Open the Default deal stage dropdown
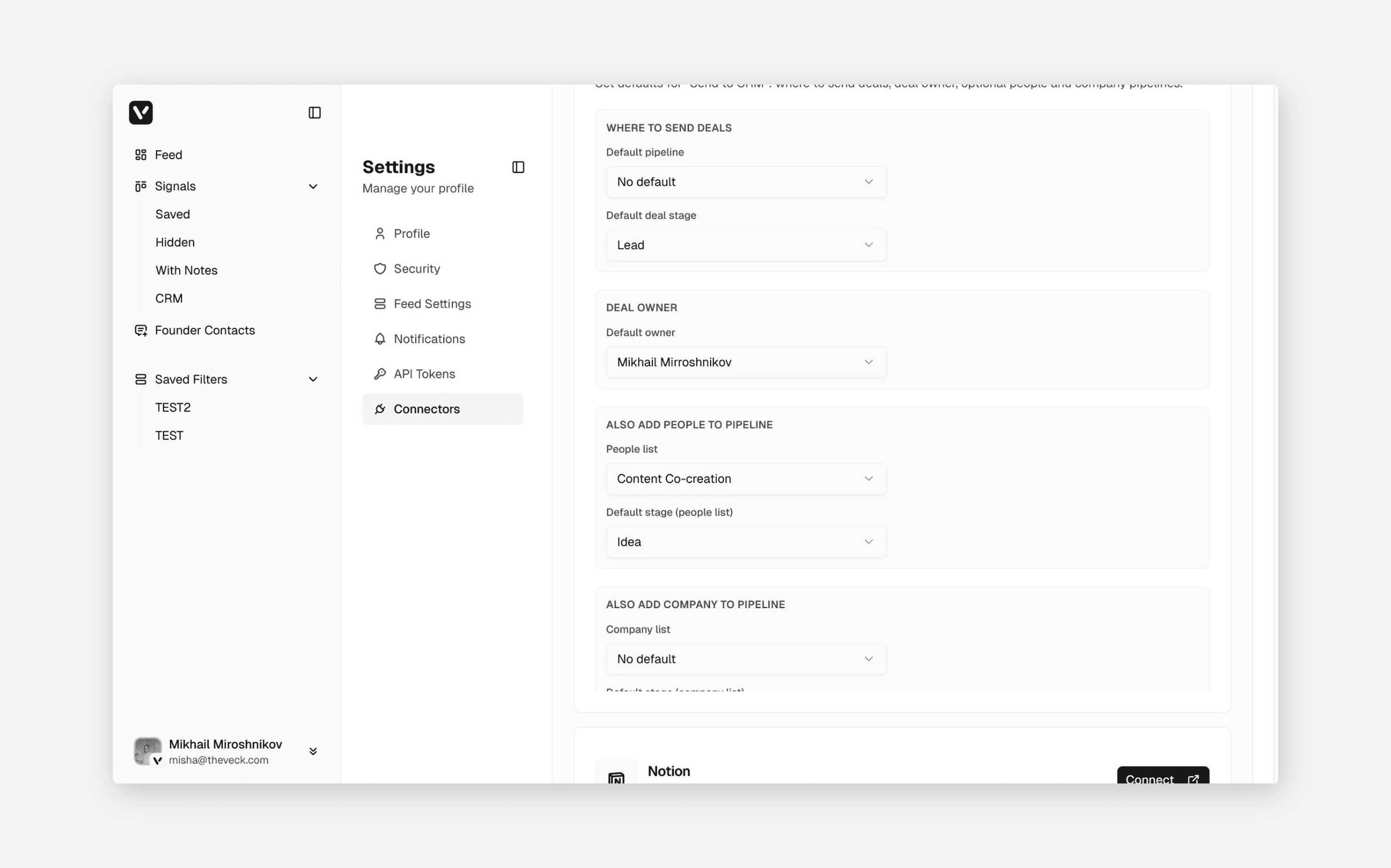Viewport: 1391px width, 868px height. click(x=745, y=245)
